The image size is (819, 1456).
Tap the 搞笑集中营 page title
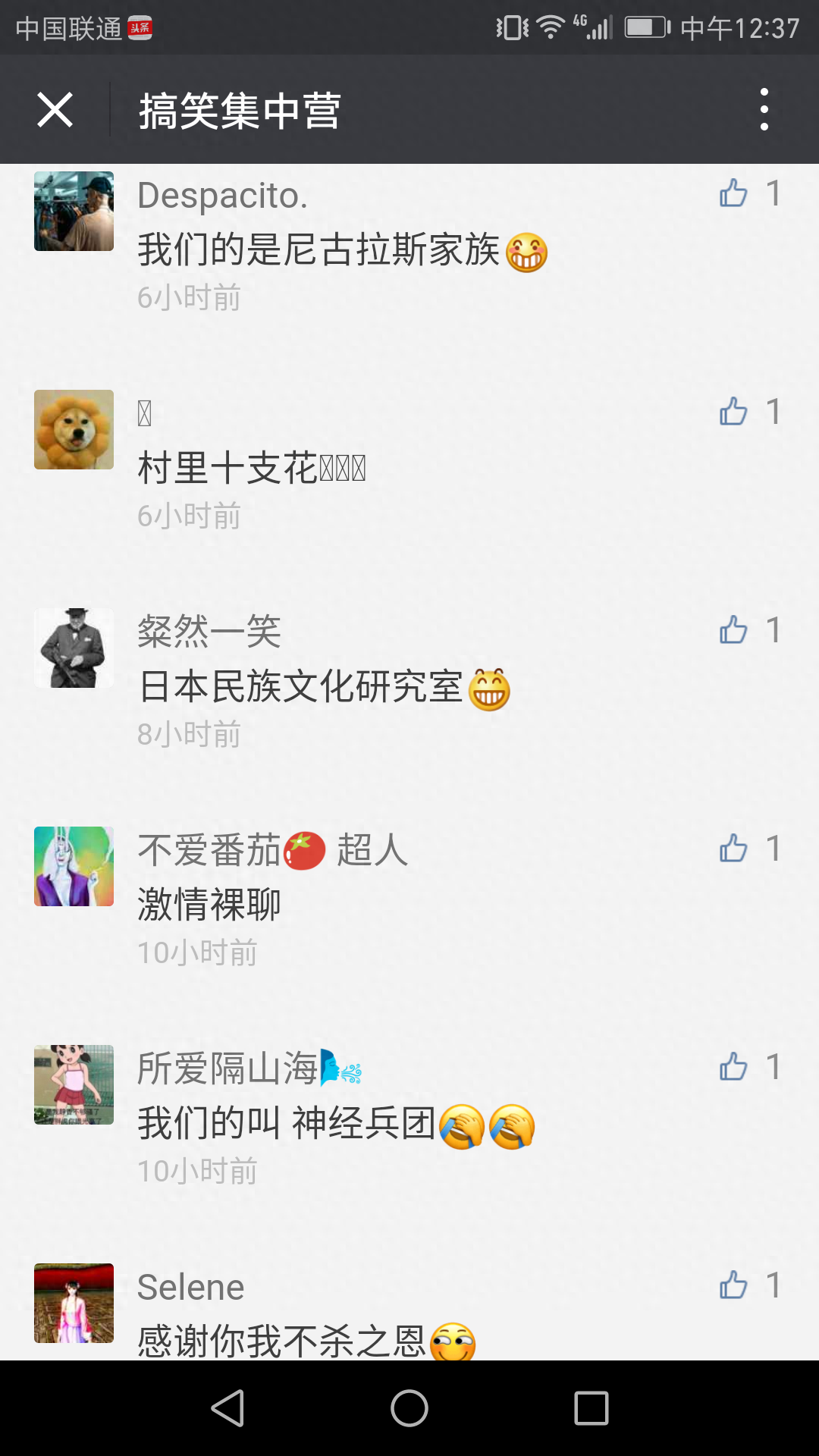tap(240, 111)
